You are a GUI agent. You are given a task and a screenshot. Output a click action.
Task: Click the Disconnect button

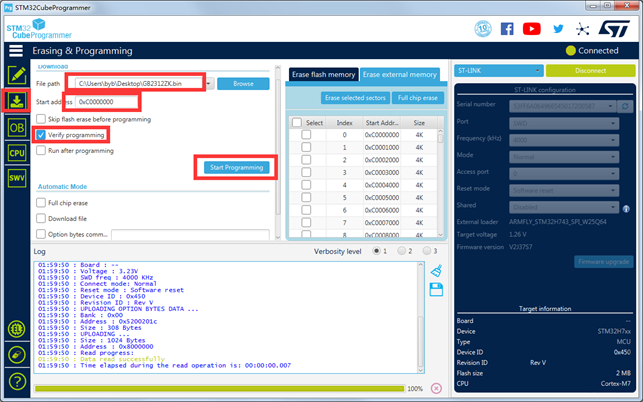coord(591,71)
